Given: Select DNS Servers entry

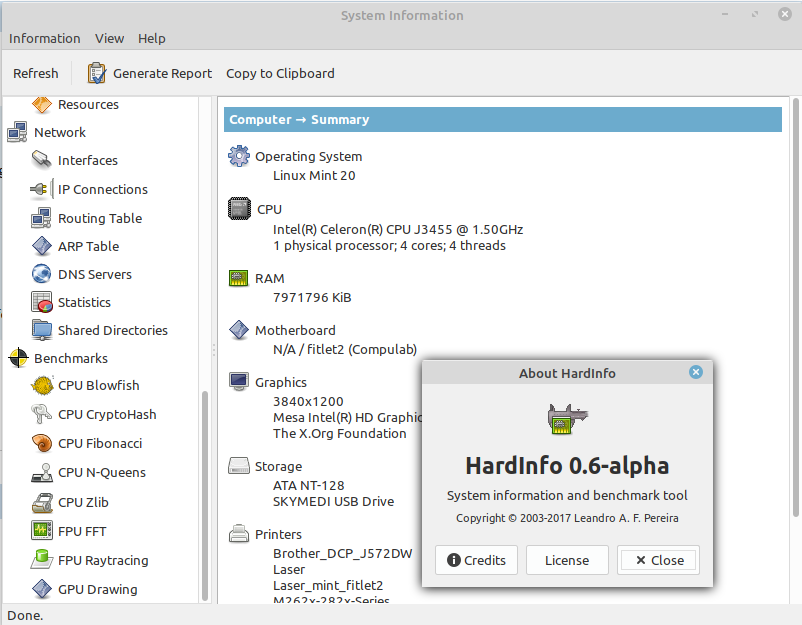Looking at the screenshot, I should coord(95,275).
